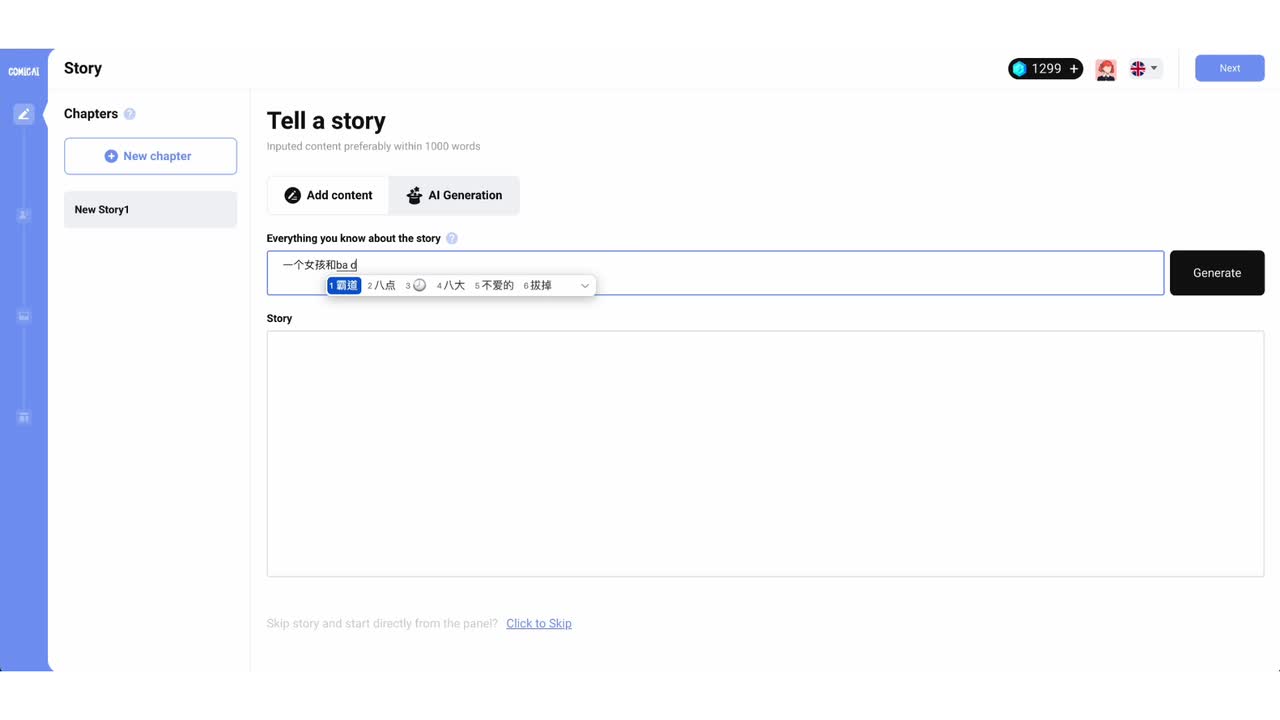Choose IME candidate 霸道
The height and width of the screenshot is (720, 1280).
(345, 286)
